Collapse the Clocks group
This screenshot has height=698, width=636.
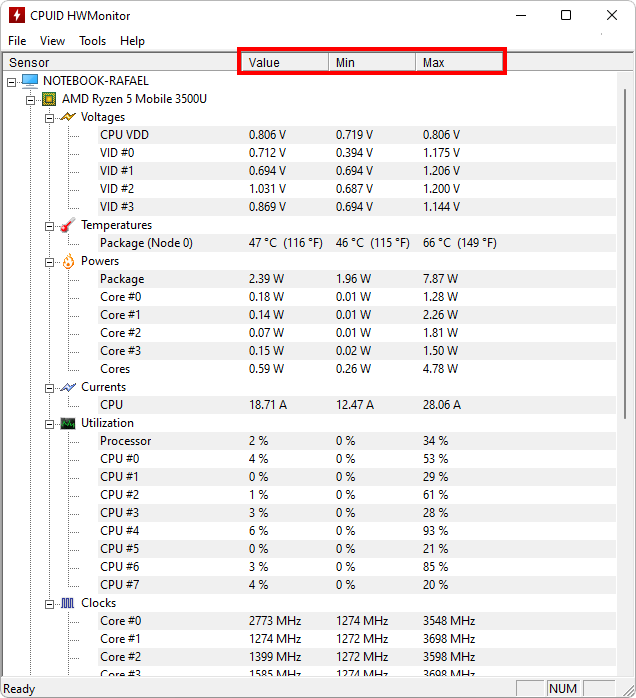click(x=49, y=604)
